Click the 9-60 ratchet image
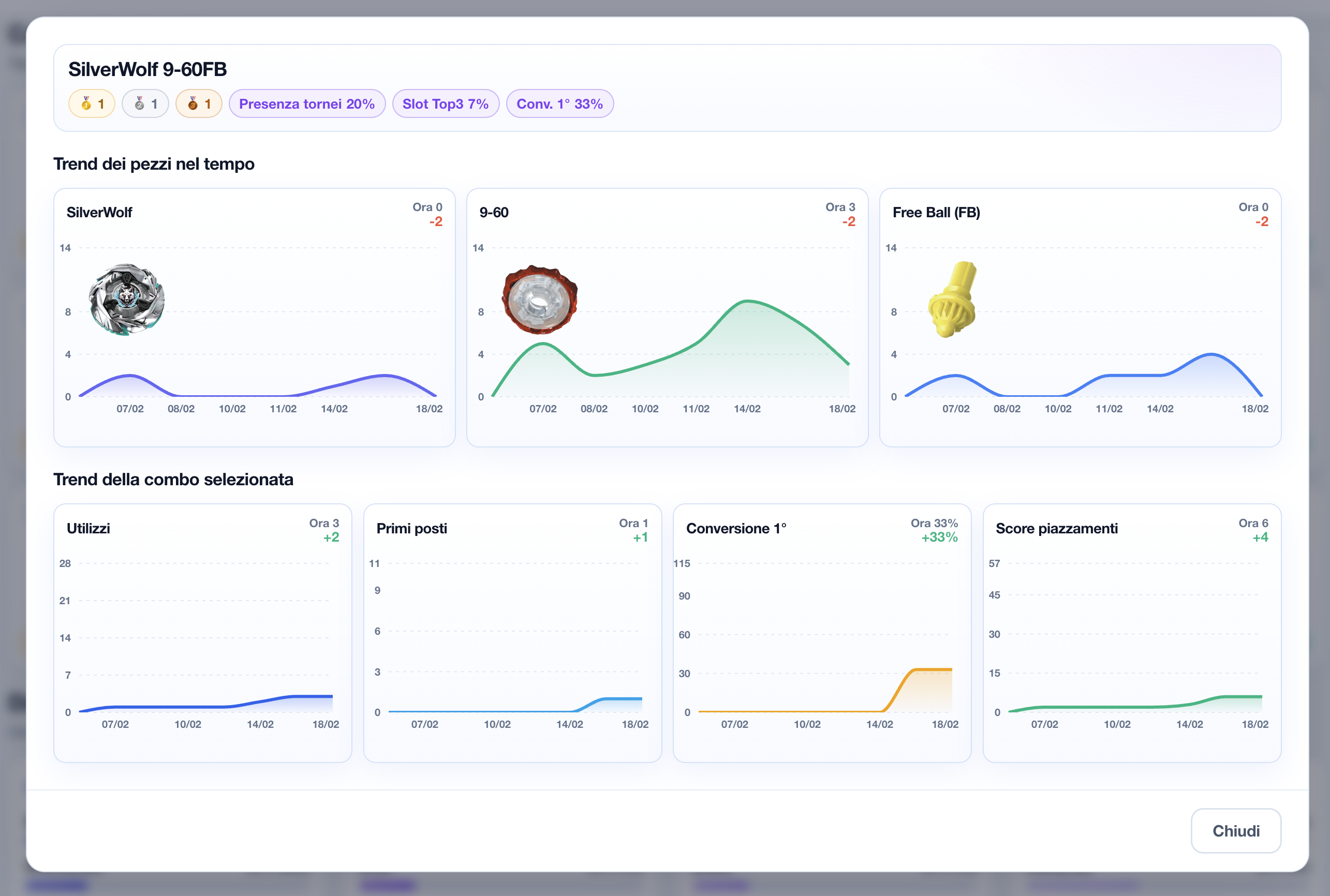The image size is (1330, 896). [x=540, y=299]
